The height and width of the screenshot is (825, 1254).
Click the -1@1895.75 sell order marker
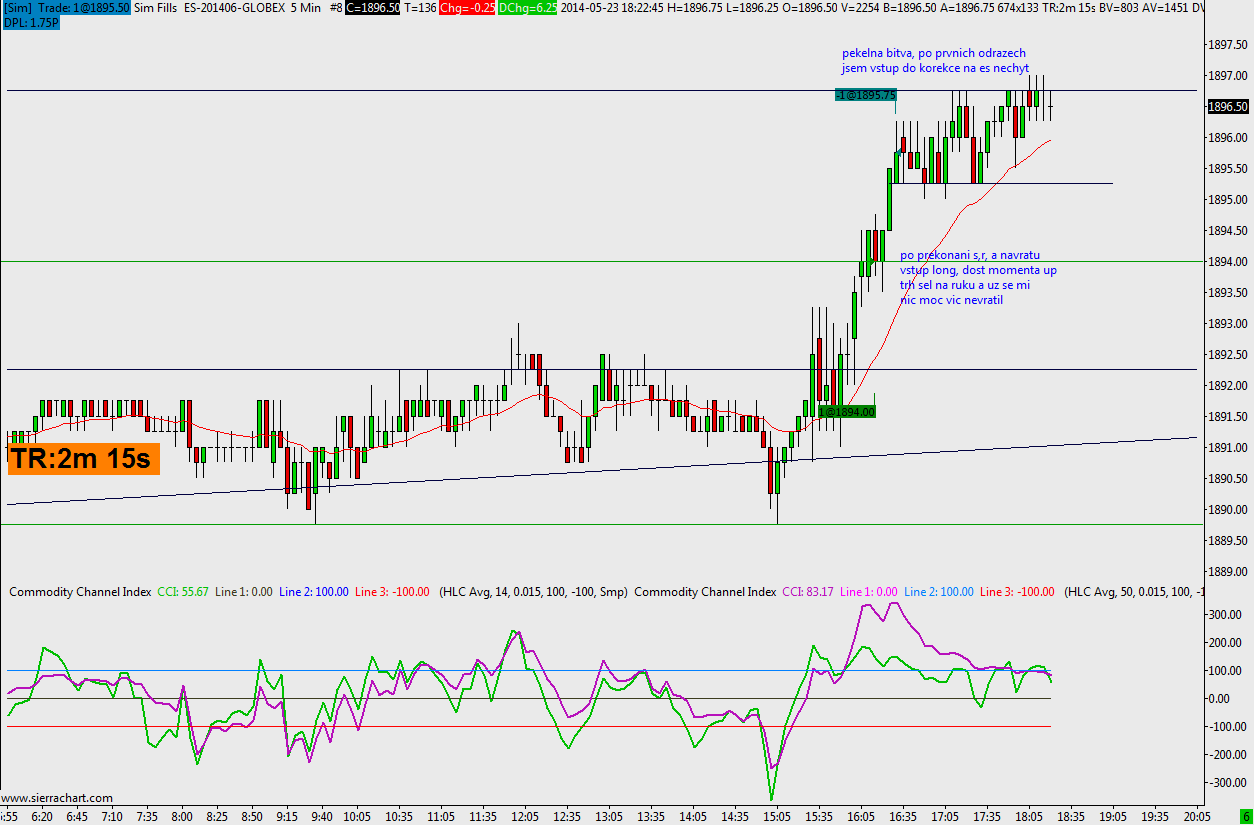click(865, 94)
